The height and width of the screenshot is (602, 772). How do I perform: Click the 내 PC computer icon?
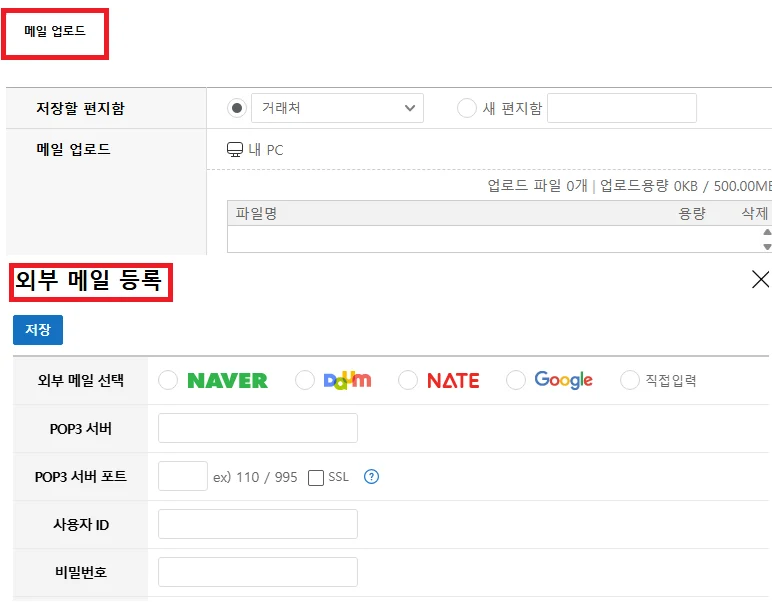pyautogui.click(x=235, y=150)
